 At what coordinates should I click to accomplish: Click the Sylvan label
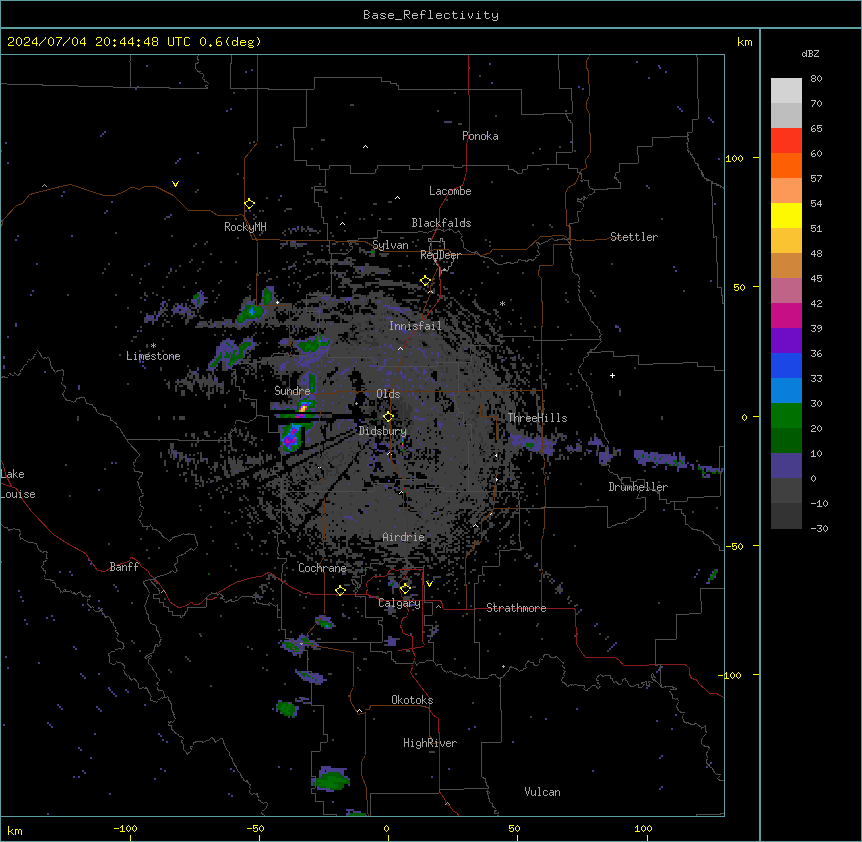pyautogui.click(x=390, y=245)
